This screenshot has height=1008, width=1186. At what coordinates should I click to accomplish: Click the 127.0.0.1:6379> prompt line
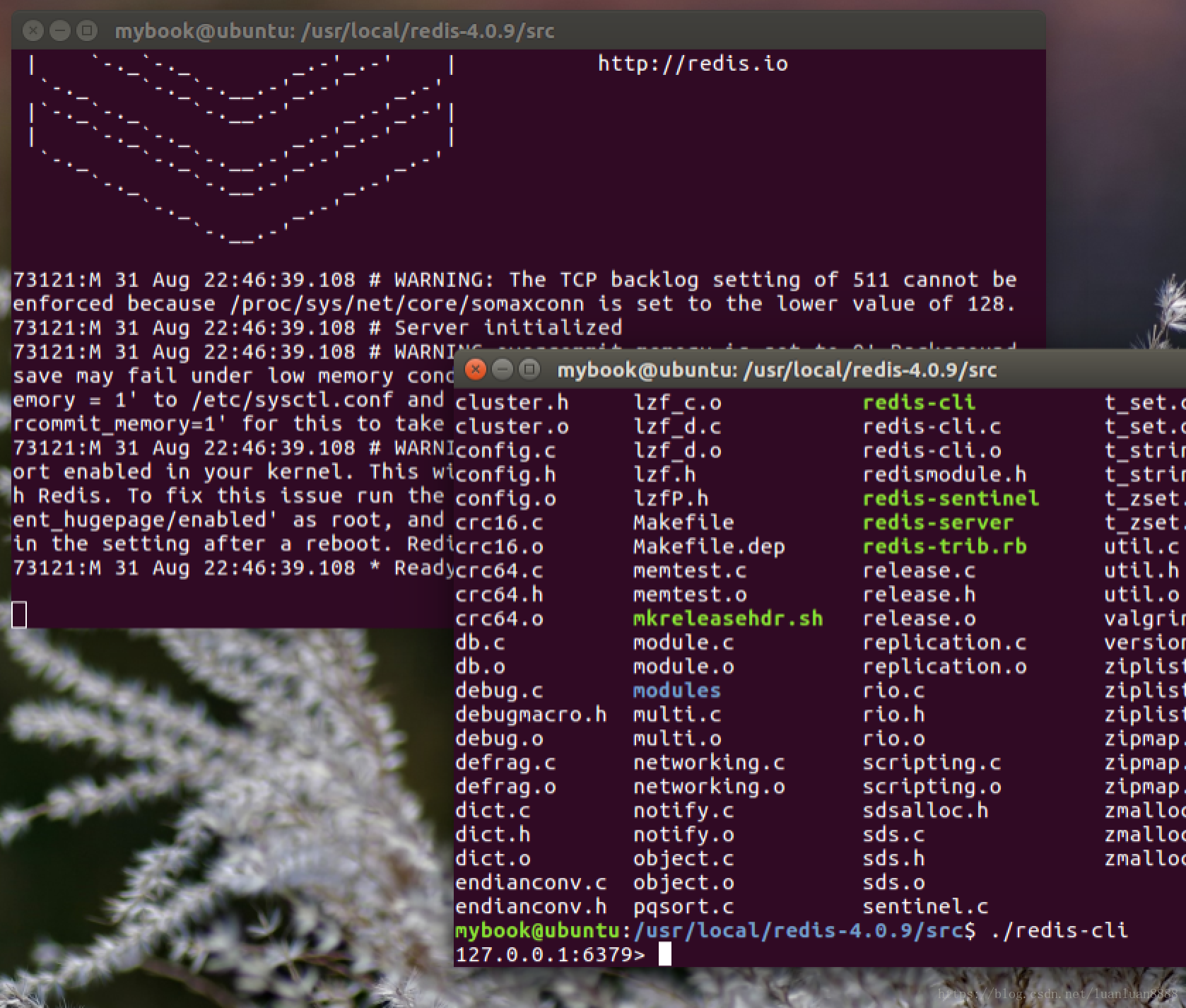point(550,955)
